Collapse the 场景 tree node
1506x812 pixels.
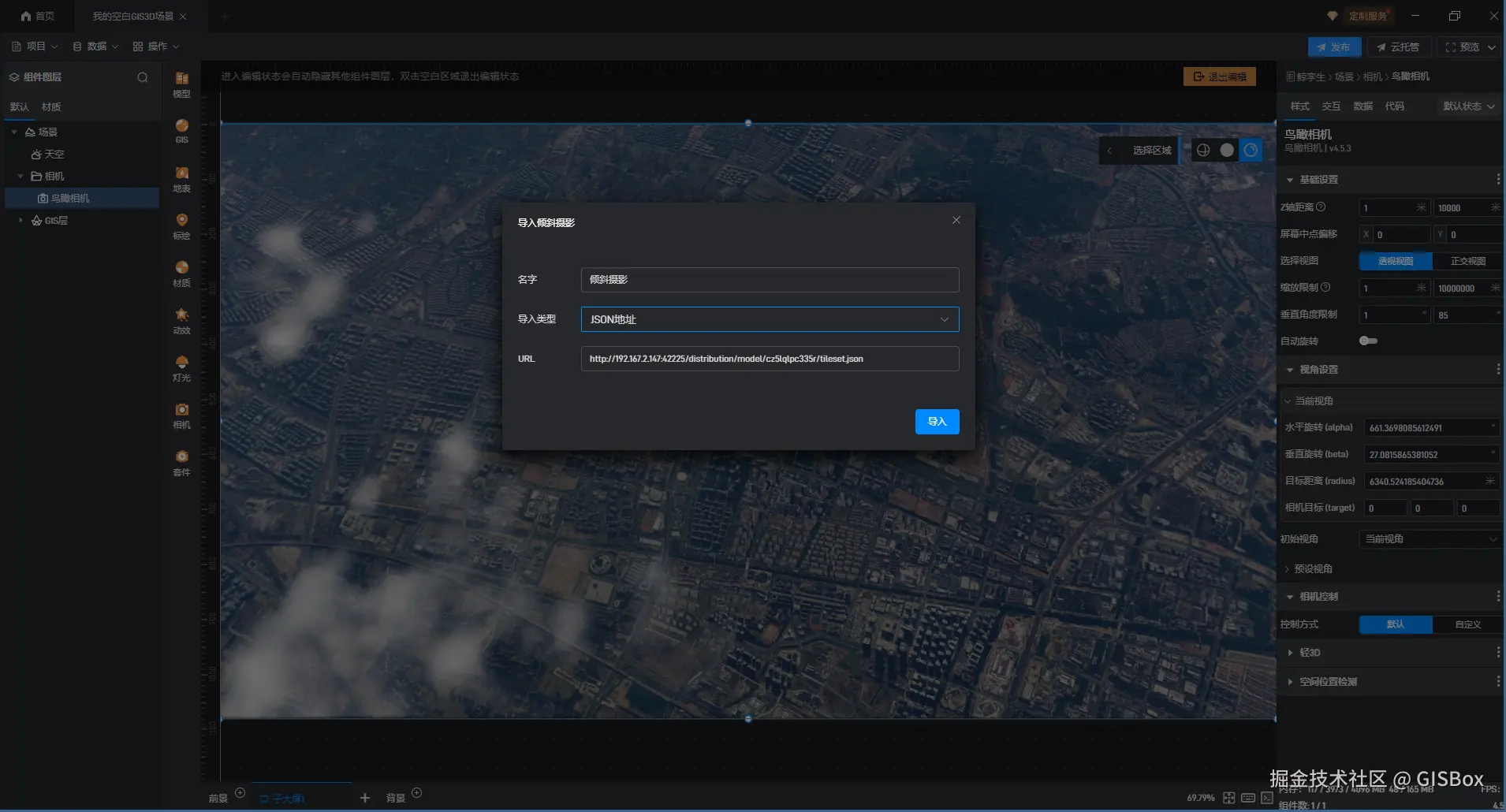(x=14, y=132)
